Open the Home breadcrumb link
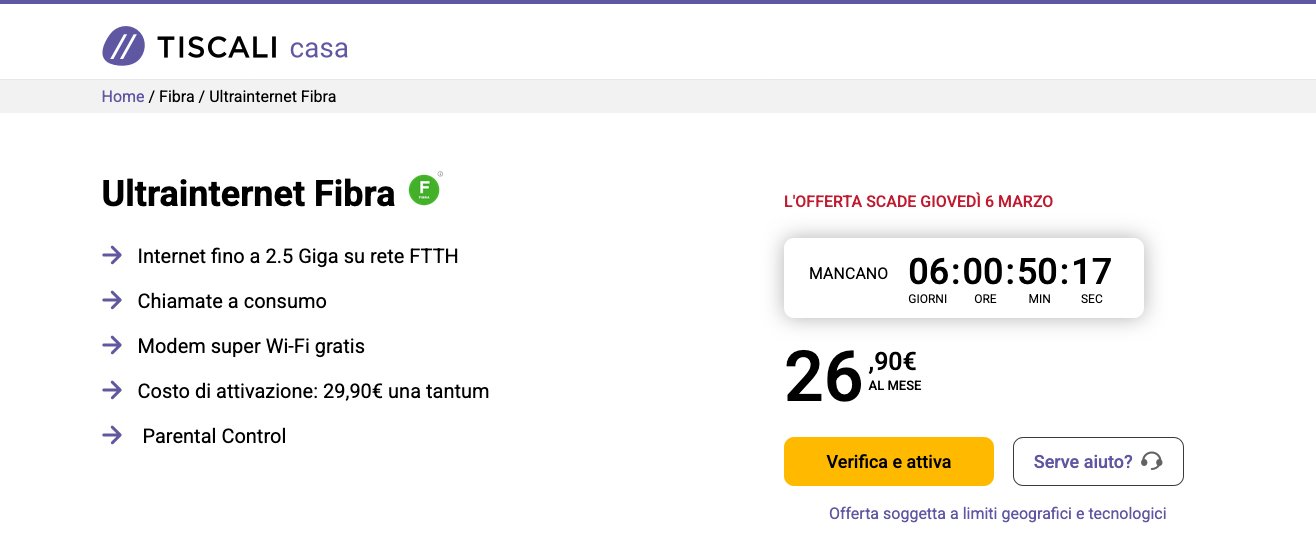This screenshot has height=549, width=1316. click(123, 97)
